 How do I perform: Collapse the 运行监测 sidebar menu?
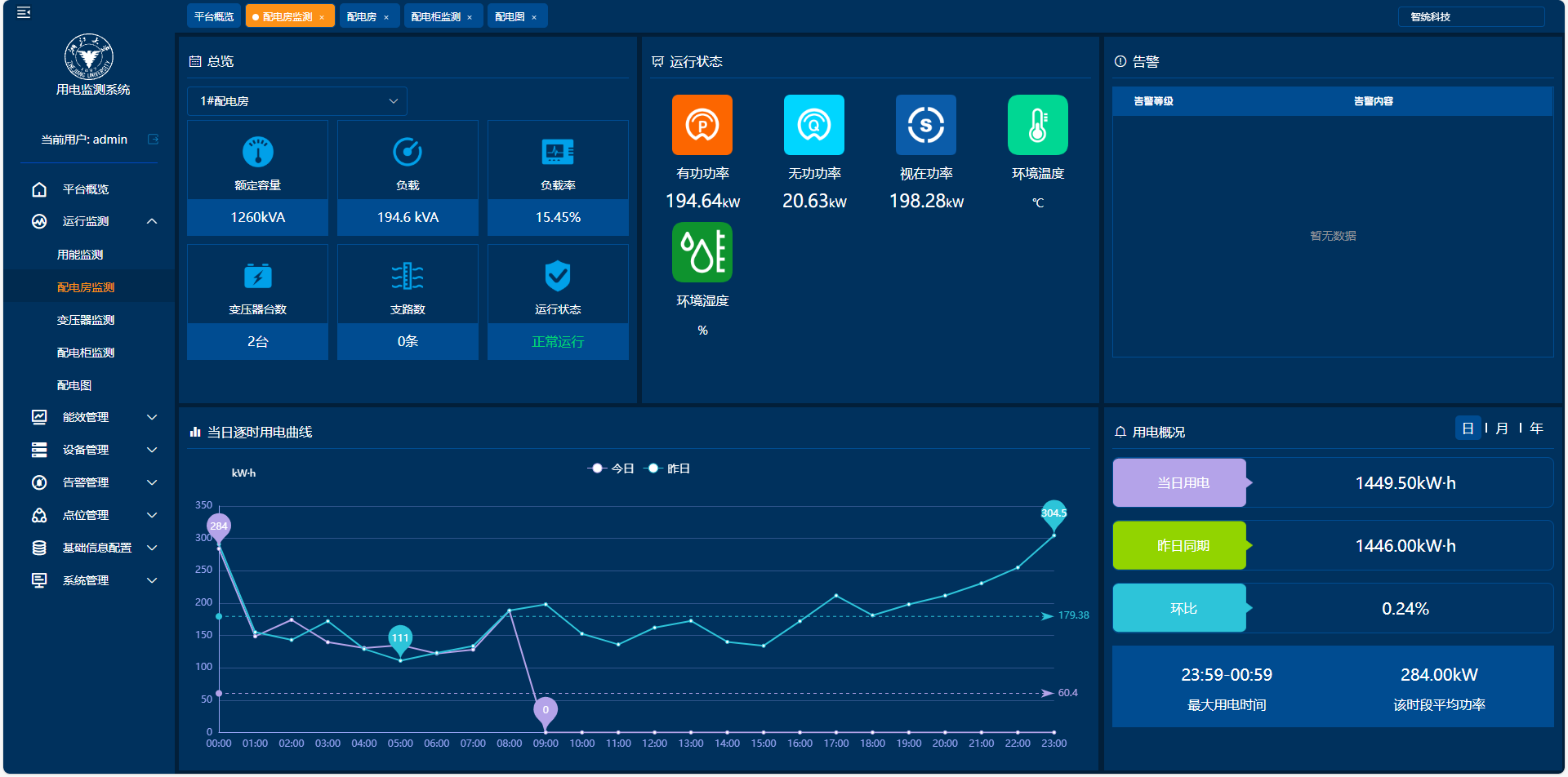(152, 221)
